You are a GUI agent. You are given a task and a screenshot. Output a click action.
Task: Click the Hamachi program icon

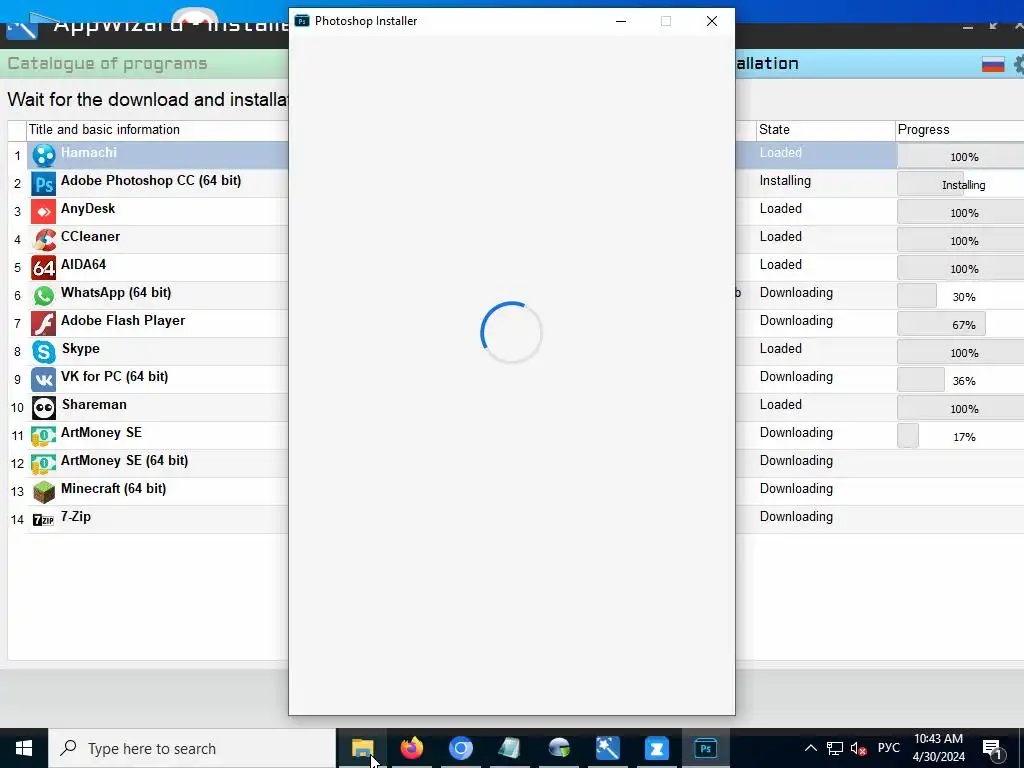click(44, 155)
